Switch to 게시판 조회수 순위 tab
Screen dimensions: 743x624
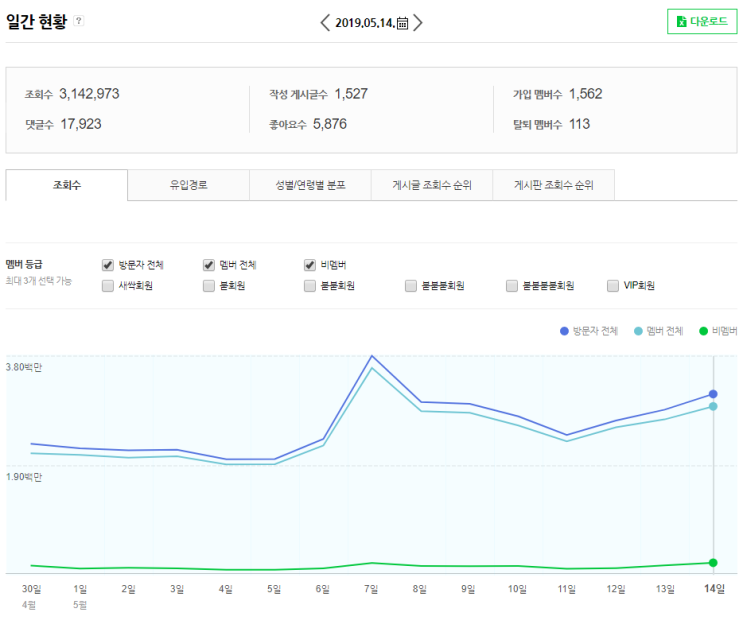[553, 185]
